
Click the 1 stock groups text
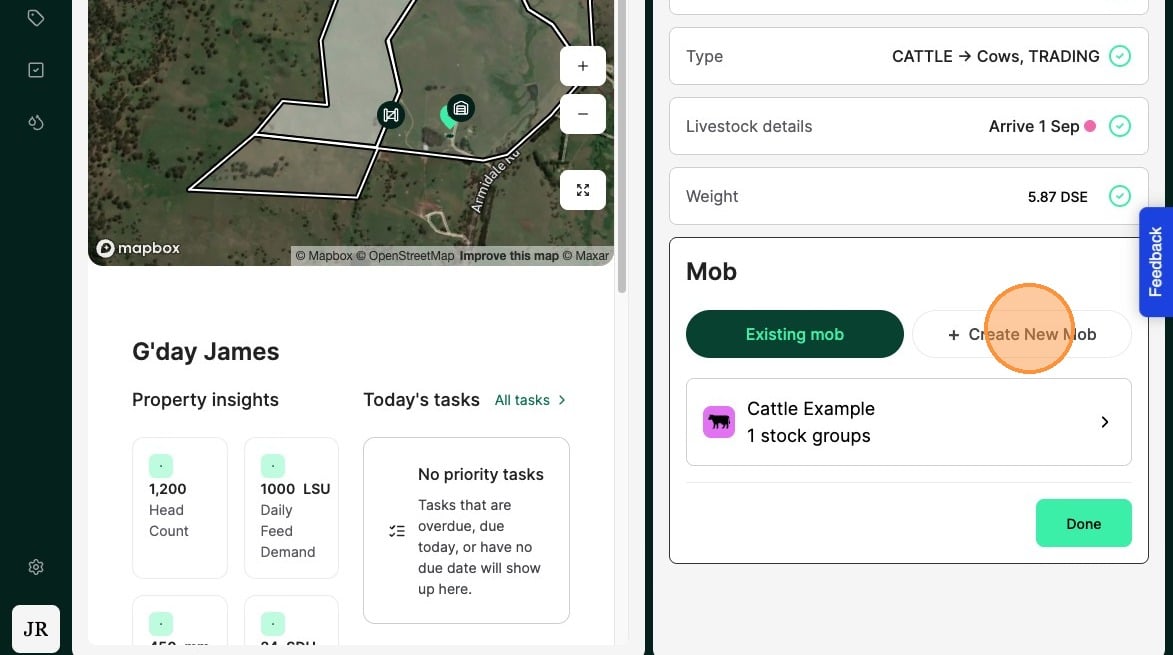tap(809, 436)
